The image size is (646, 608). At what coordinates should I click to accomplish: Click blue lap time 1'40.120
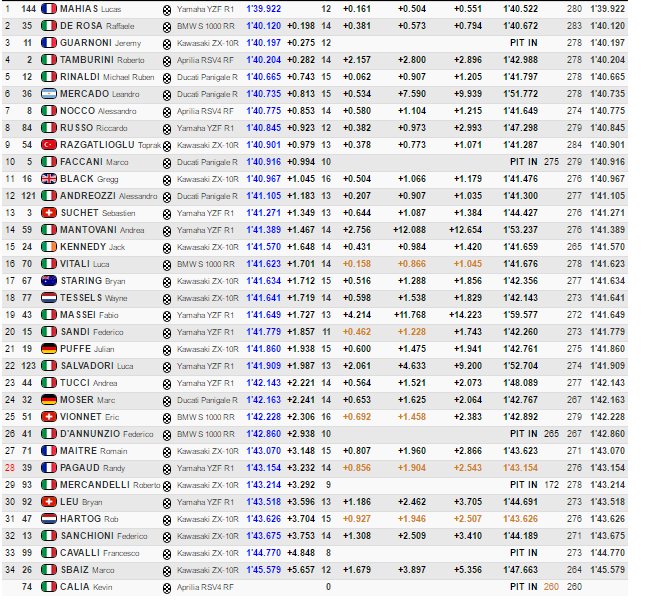264,26
